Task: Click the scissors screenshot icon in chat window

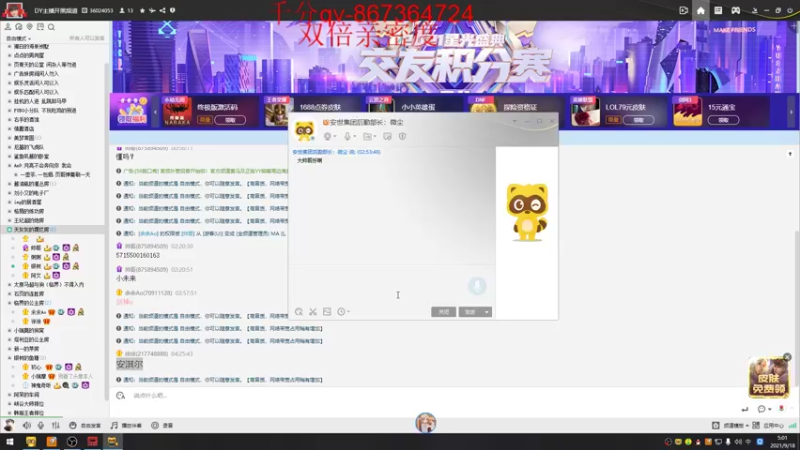Action: point(313,312)
